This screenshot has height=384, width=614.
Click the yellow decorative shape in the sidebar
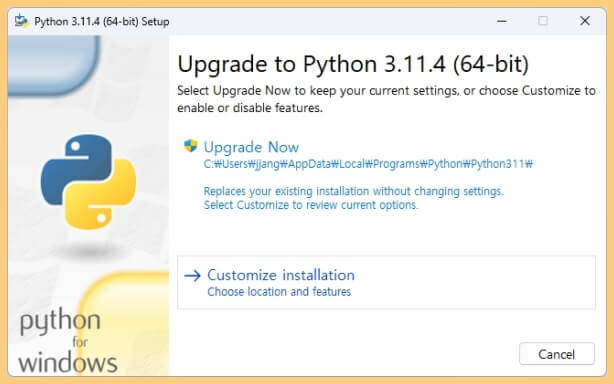(x=125, y=323)
